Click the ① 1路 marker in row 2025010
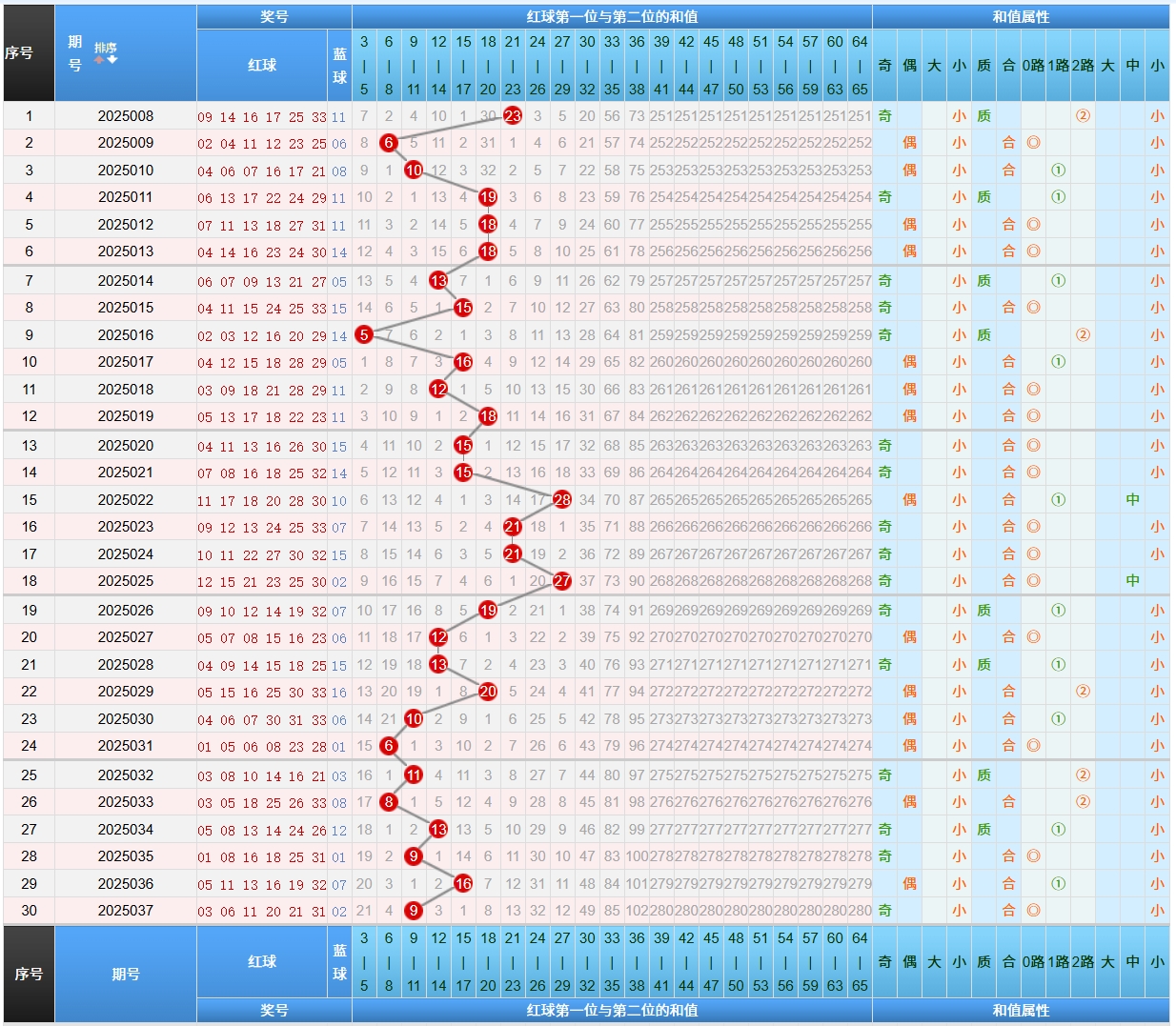The width and height of the screenshot is (1176, 1026). click(x=1058, y=171)
